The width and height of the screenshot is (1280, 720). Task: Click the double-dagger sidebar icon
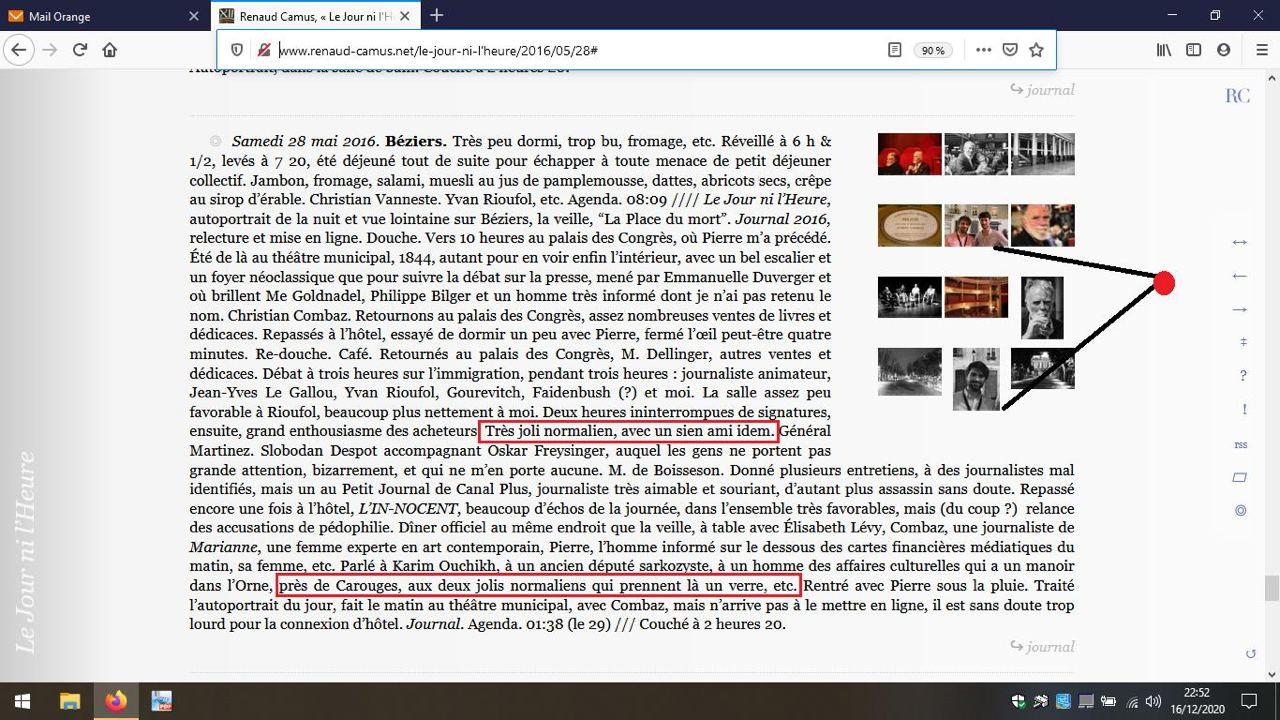pos(1243,342)
